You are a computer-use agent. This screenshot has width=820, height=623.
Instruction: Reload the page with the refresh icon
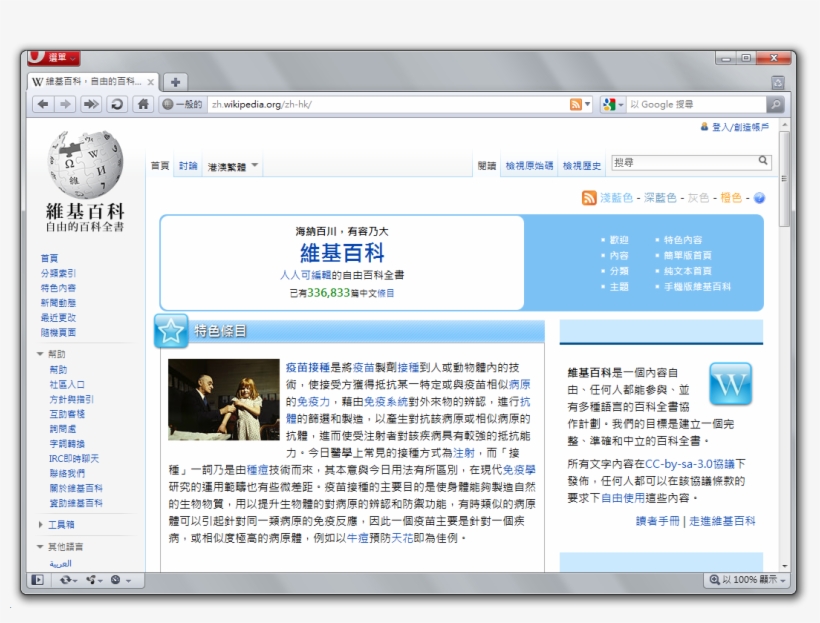point(117,104)
